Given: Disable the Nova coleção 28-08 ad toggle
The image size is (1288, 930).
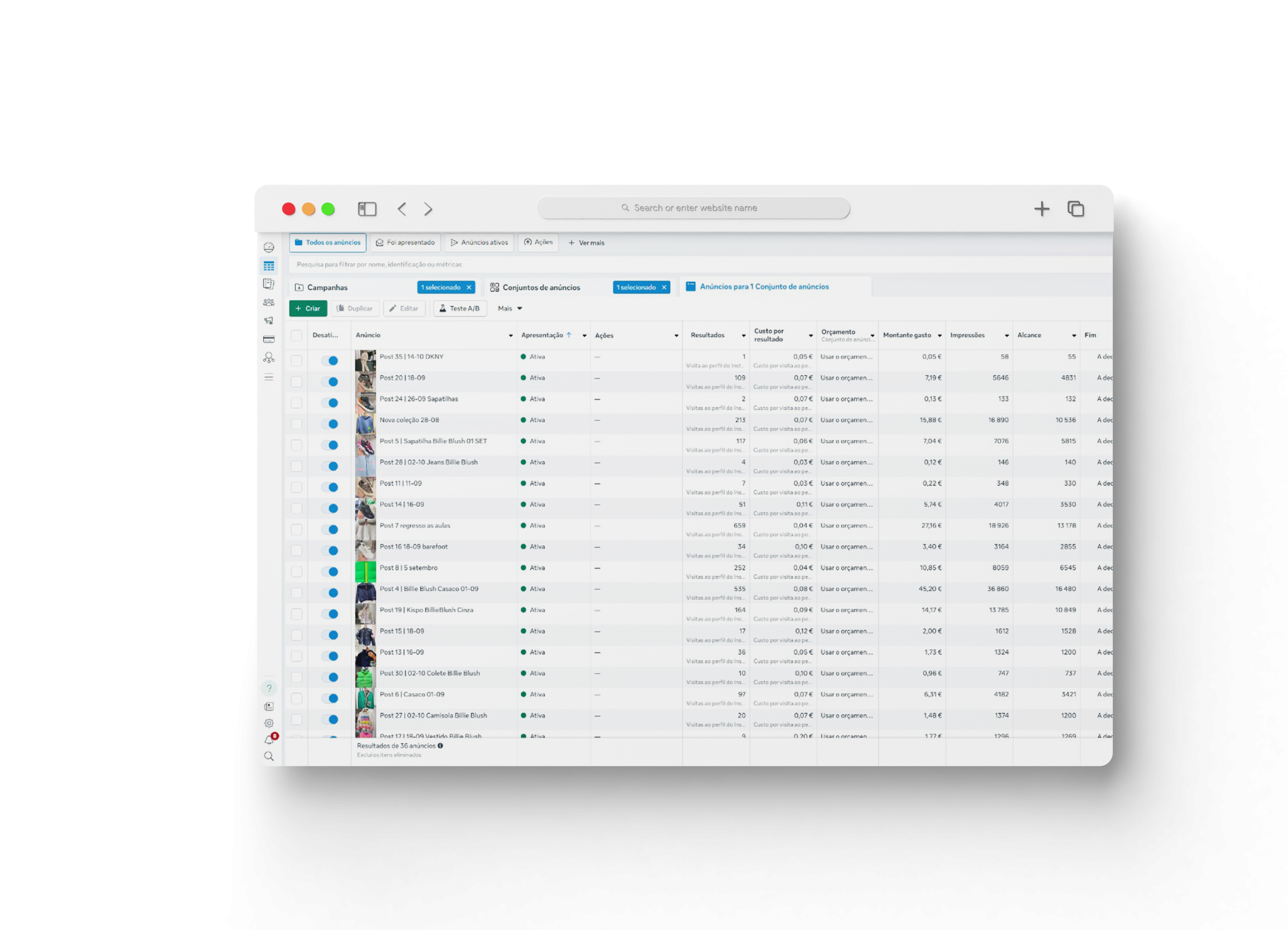Looking at the screenshot, I should pos(330,424).
